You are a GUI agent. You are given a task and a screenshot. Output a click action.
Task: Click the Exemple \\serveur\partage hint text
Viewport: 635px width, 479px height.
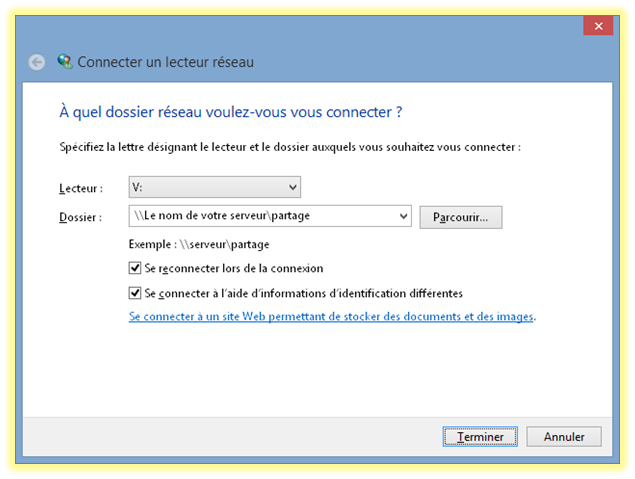199,244
